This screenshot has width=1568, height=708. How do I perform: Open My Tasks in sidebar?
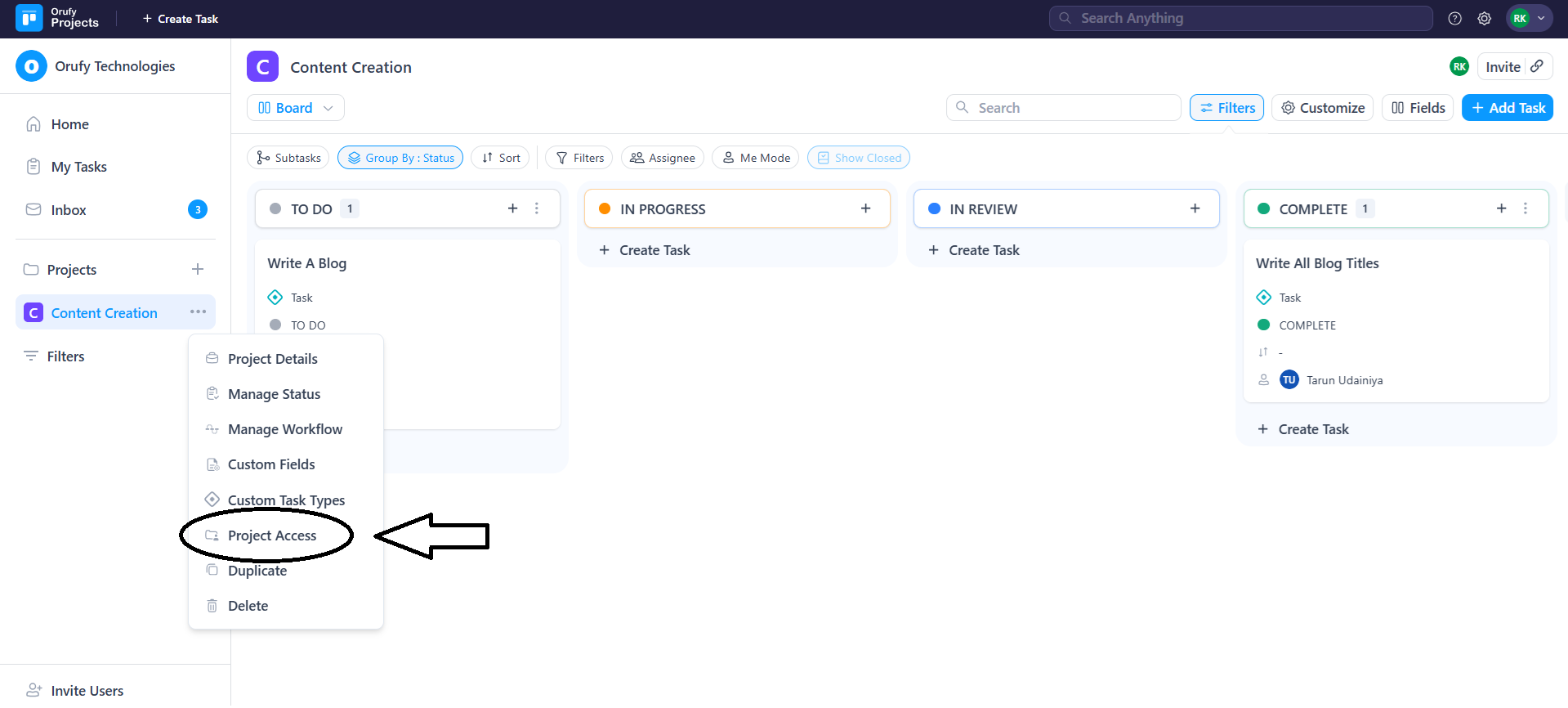click(66, 167)
